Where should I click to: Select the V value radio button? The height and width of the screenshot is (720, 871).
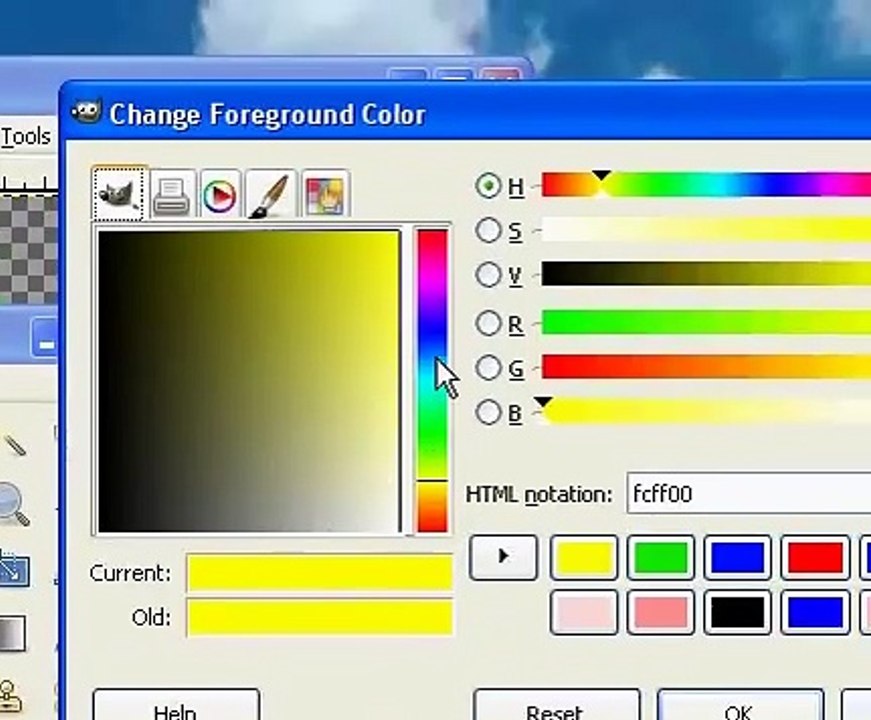pos(488,274)
